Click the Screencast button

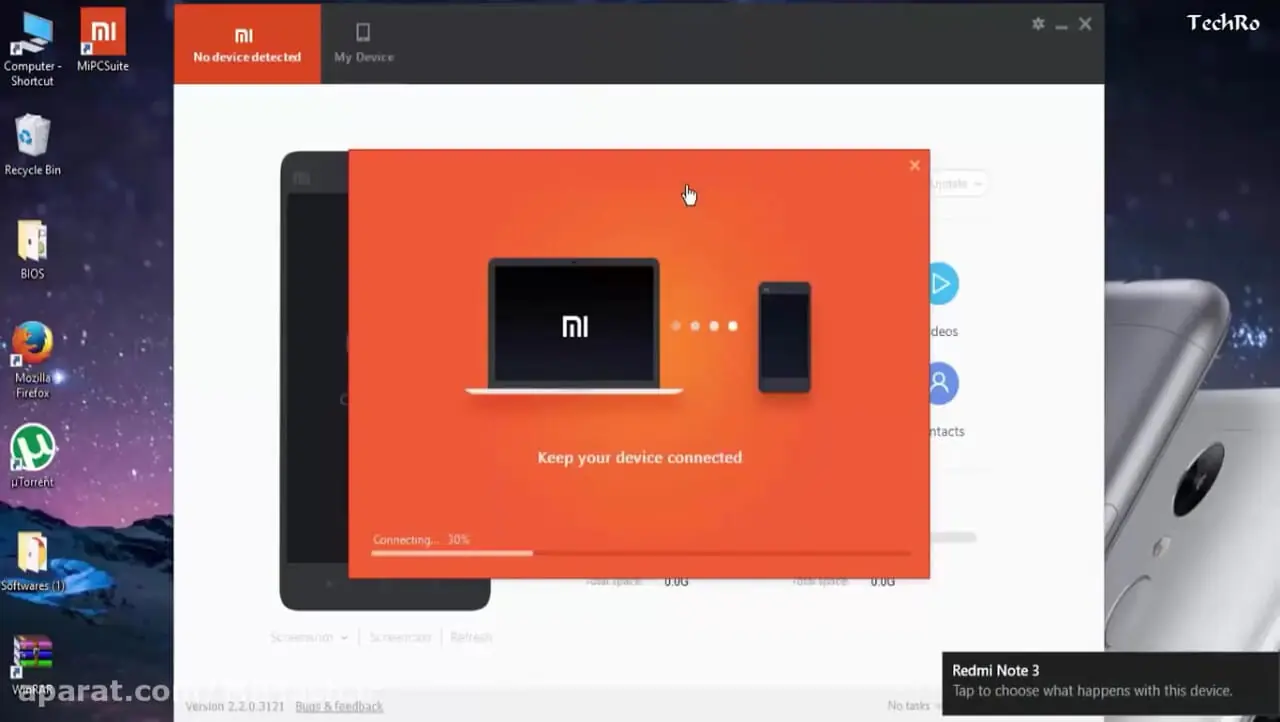pyautogui.click(x=400, y=637)
